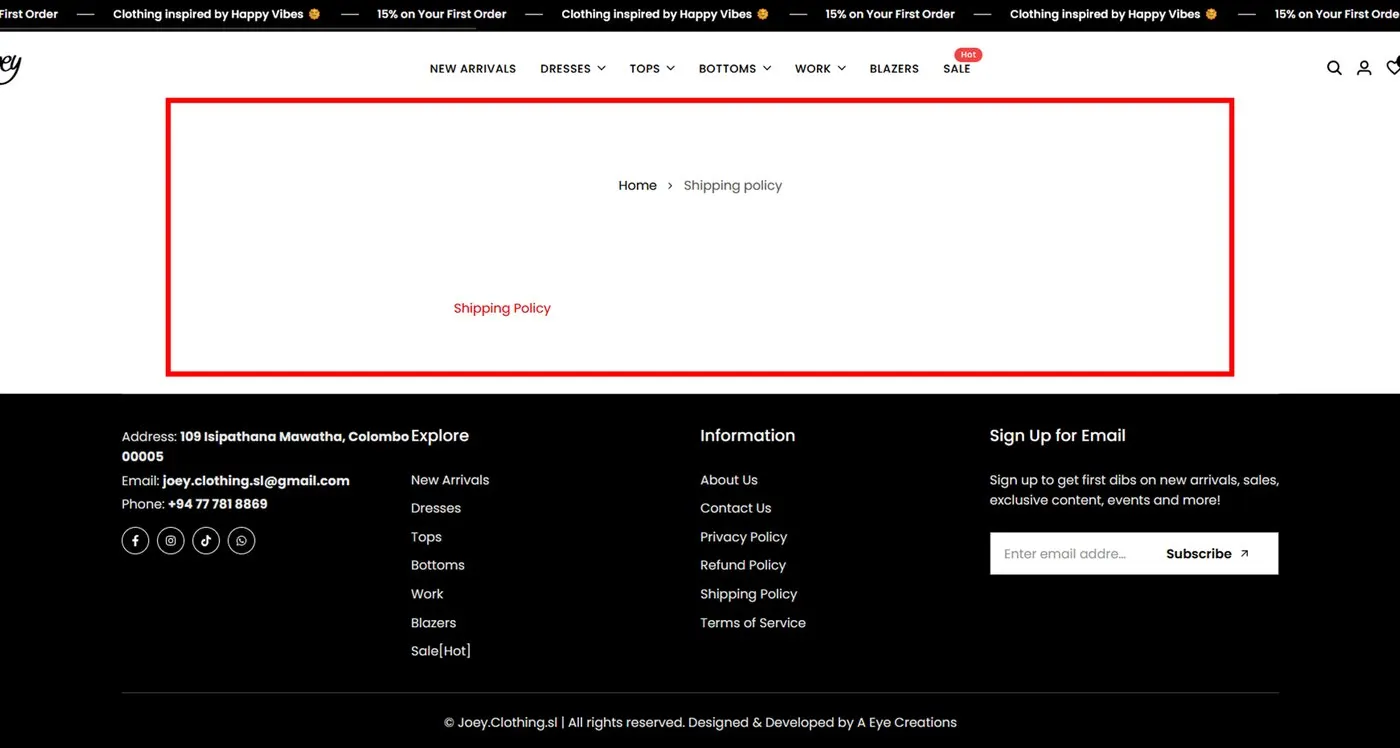This screenshot has height=748, width=1400.
Task: Click the Subscribe button
Action: tap(1208, 554)
